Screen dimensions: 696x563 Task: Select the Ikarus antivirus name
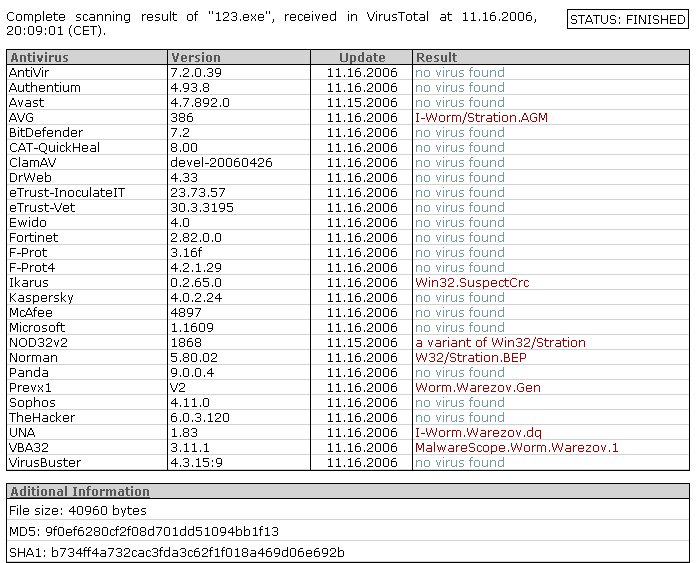pos(29,283)
